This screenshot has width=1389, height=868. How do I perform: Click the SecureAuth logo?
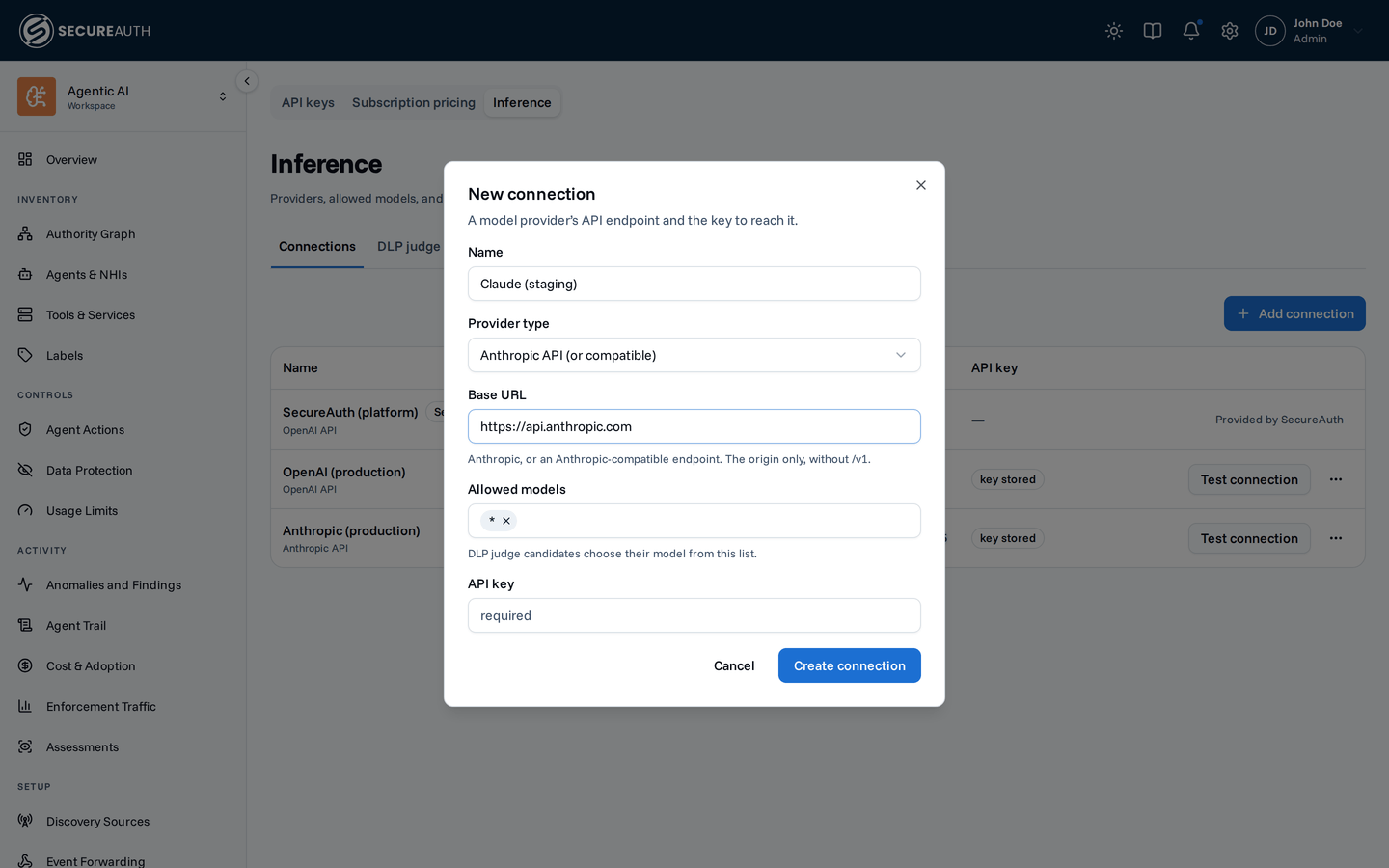click(x=85, y=31)
